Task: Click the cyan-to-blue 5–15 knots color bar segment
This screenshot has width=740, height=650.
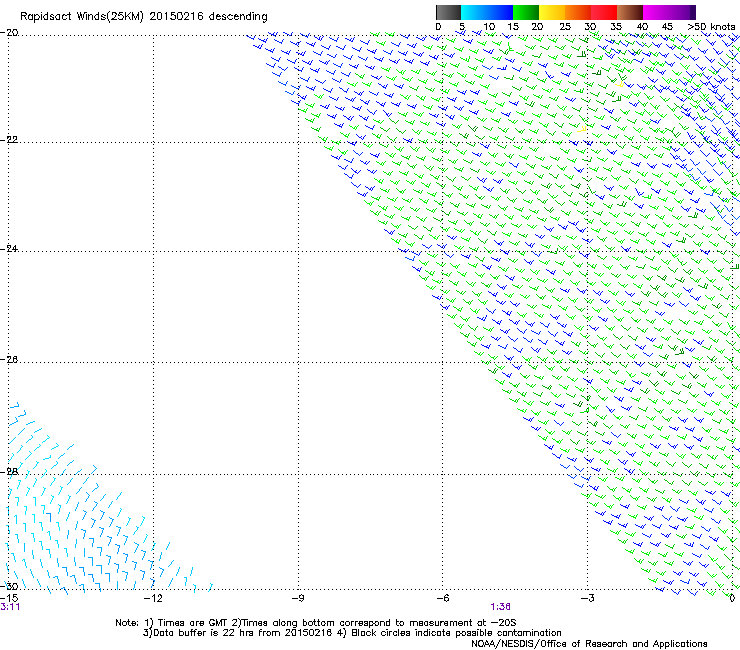Action: tap(487, 12)
